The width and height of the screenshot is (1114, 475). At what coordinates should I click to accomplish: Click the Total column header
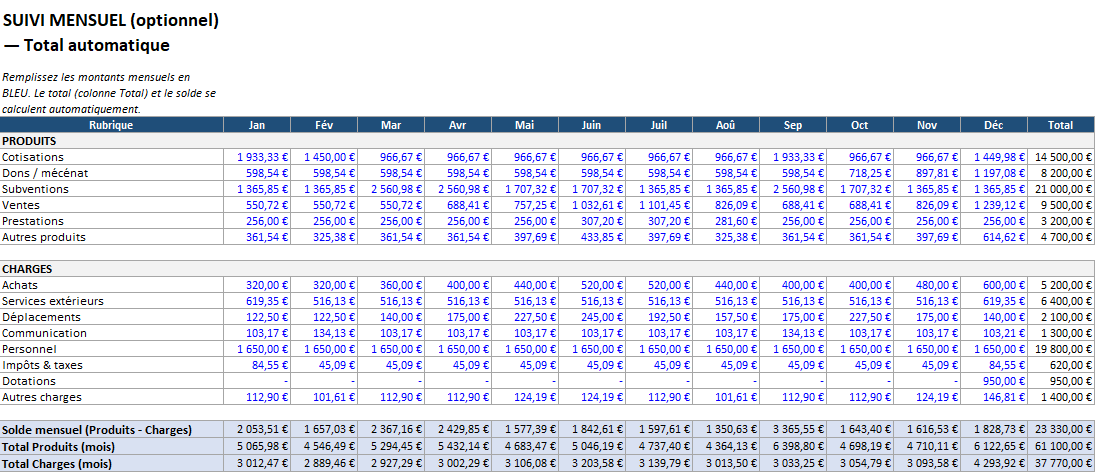[1060, 125]
